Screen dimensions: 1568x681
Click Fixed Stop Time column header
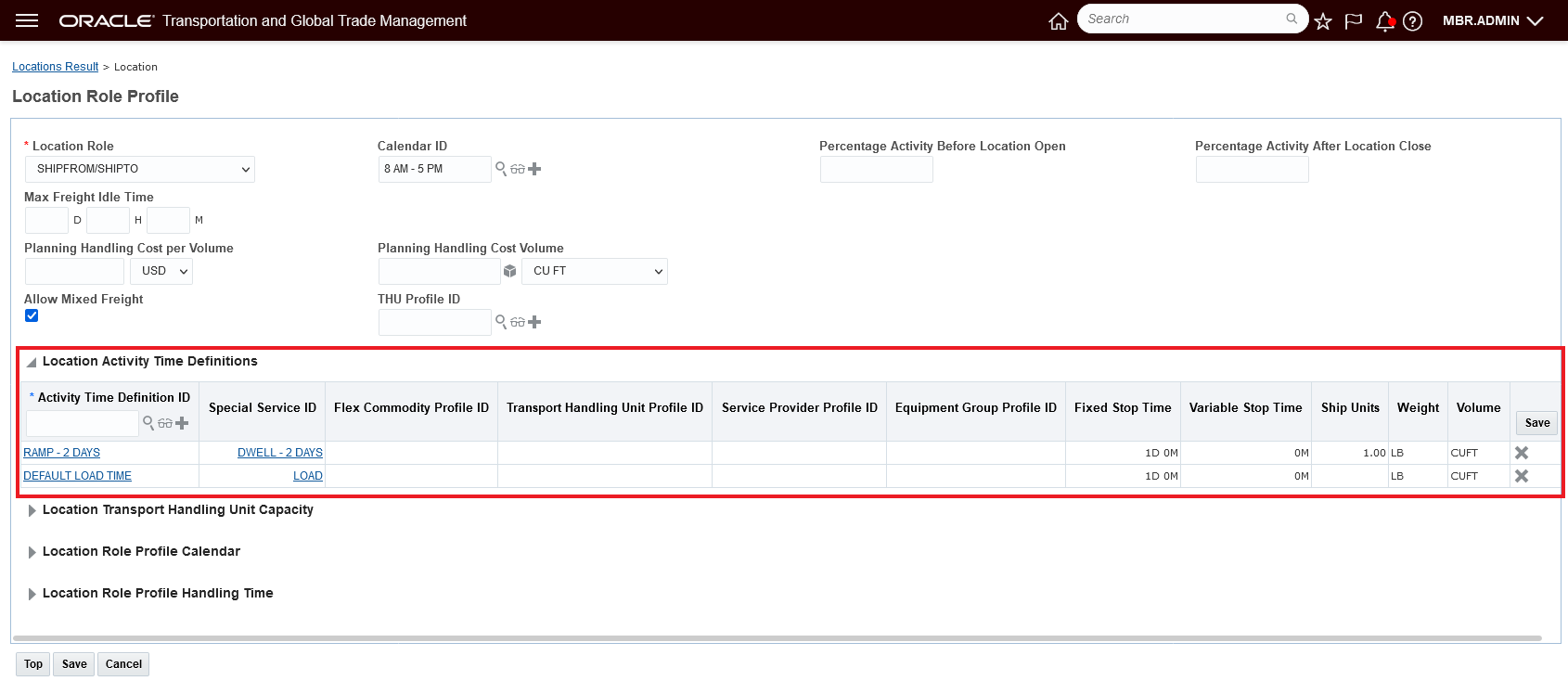coord(1123,407)
